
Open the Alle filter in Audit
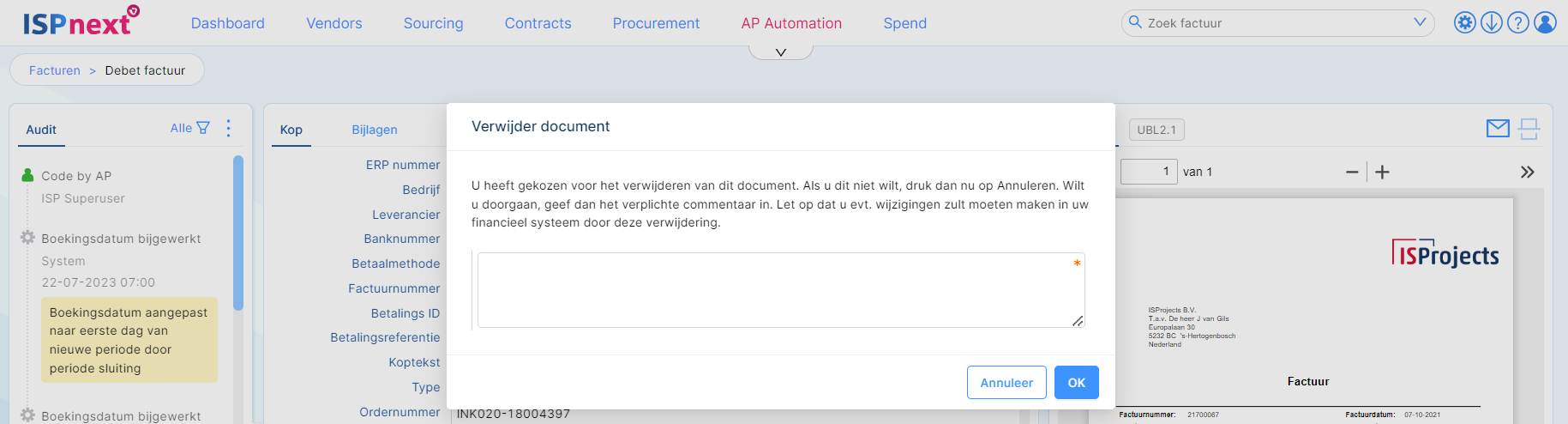190,128
